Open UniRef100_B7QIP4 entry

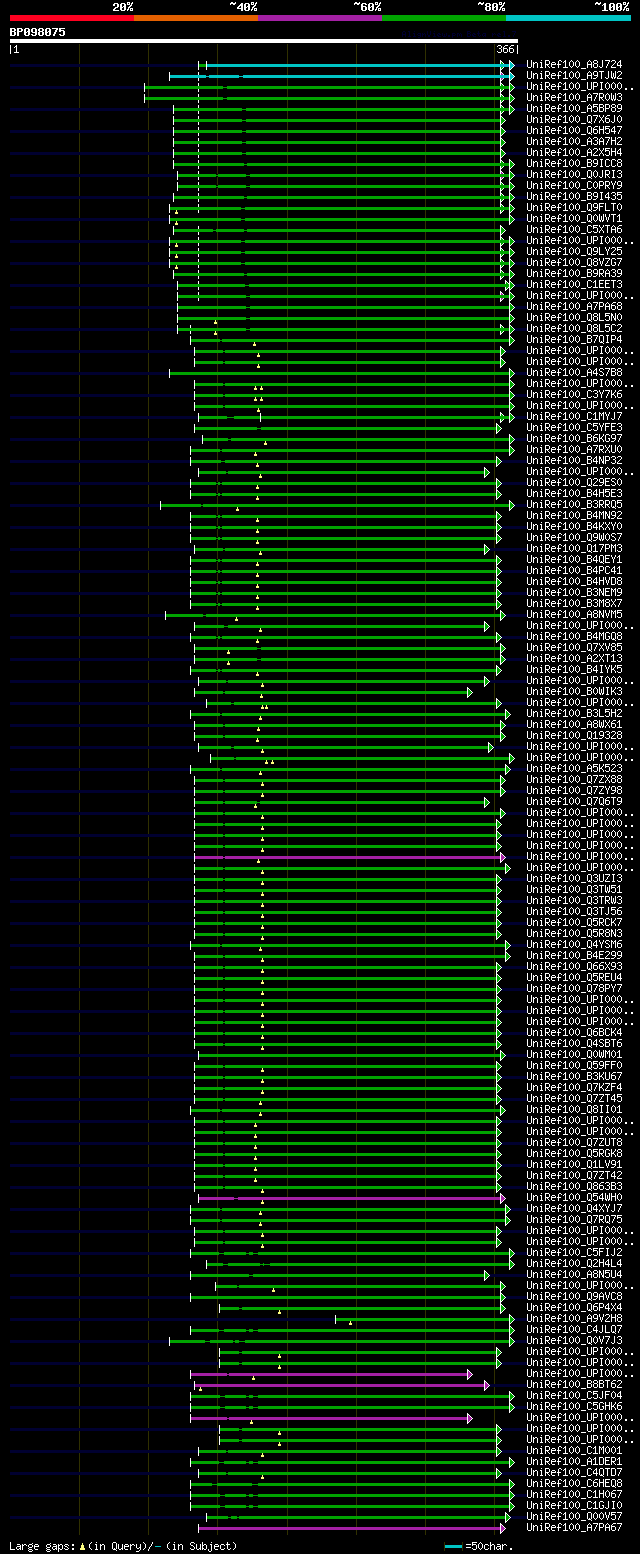[x=574, y=340]
